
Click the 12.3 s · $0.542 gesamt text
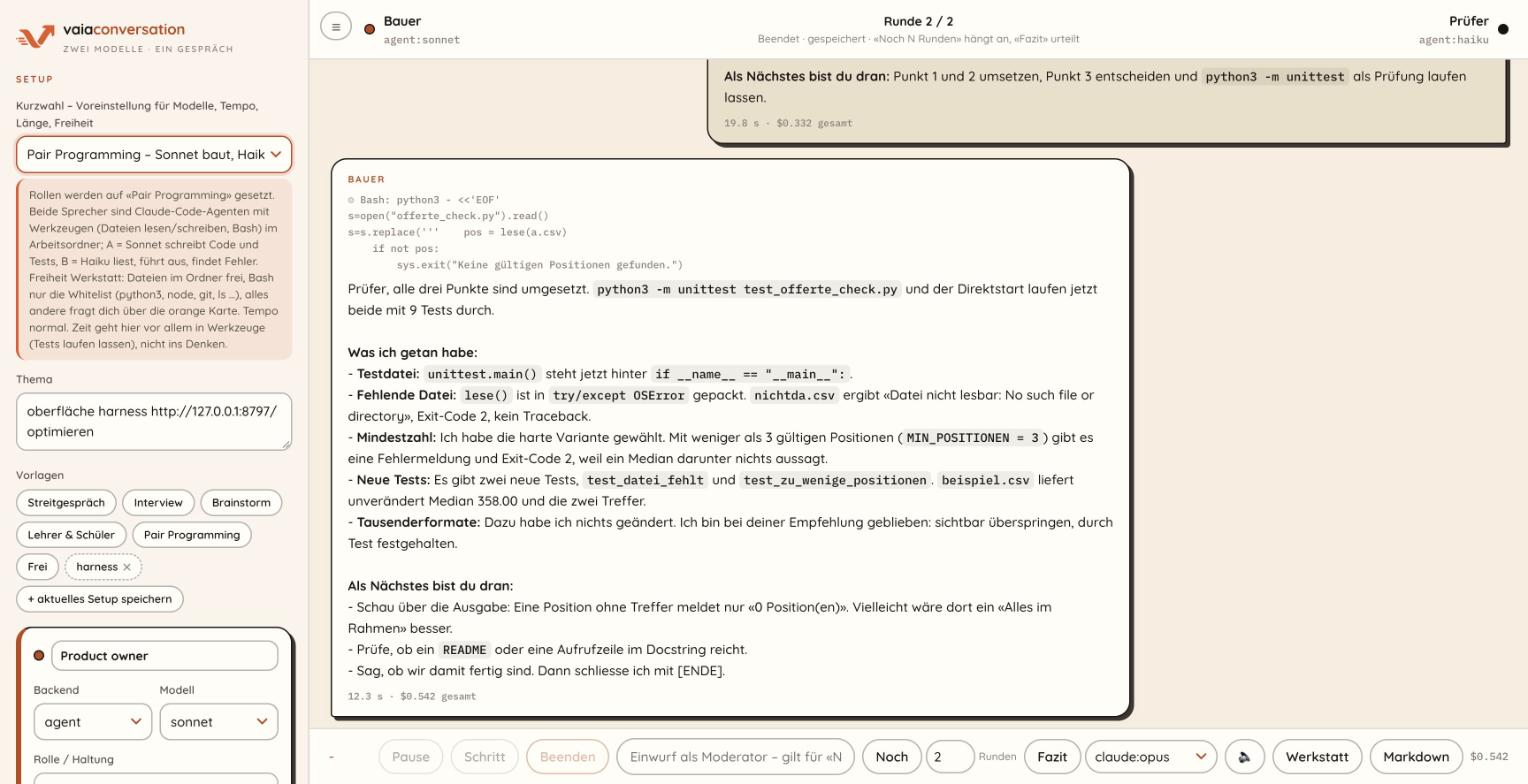[x=412, y=696]
